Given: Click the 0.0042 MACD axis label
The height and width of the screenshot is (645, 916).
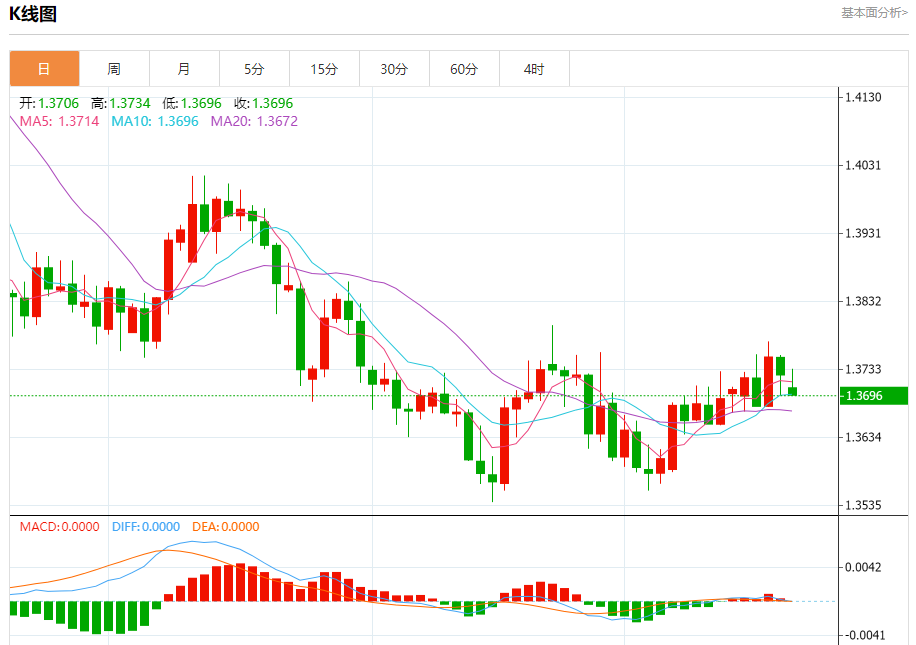Looking at the screenshot, I should (863, 567).
